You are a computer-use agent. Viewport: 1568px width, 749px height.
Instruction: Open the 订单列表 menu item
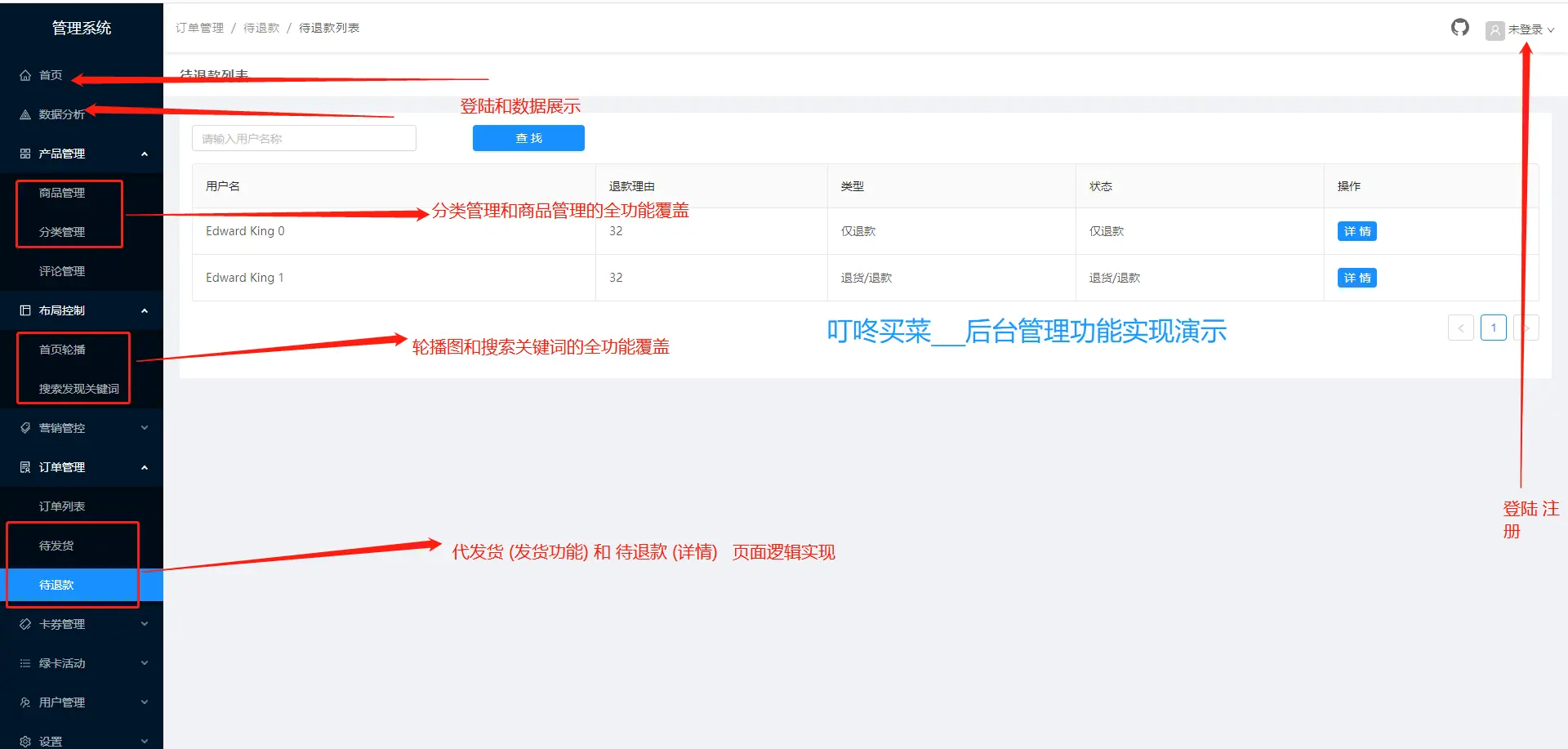82,506
